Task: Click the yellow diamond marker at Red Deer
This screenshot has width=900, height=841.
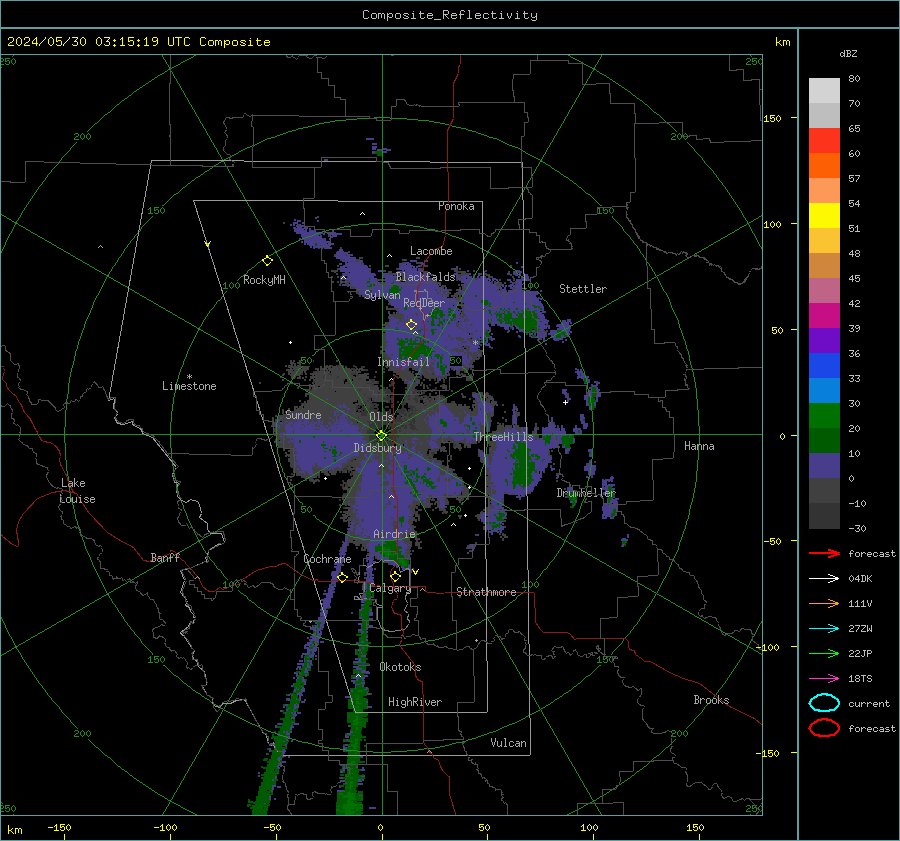Action: tap(412, 325)
